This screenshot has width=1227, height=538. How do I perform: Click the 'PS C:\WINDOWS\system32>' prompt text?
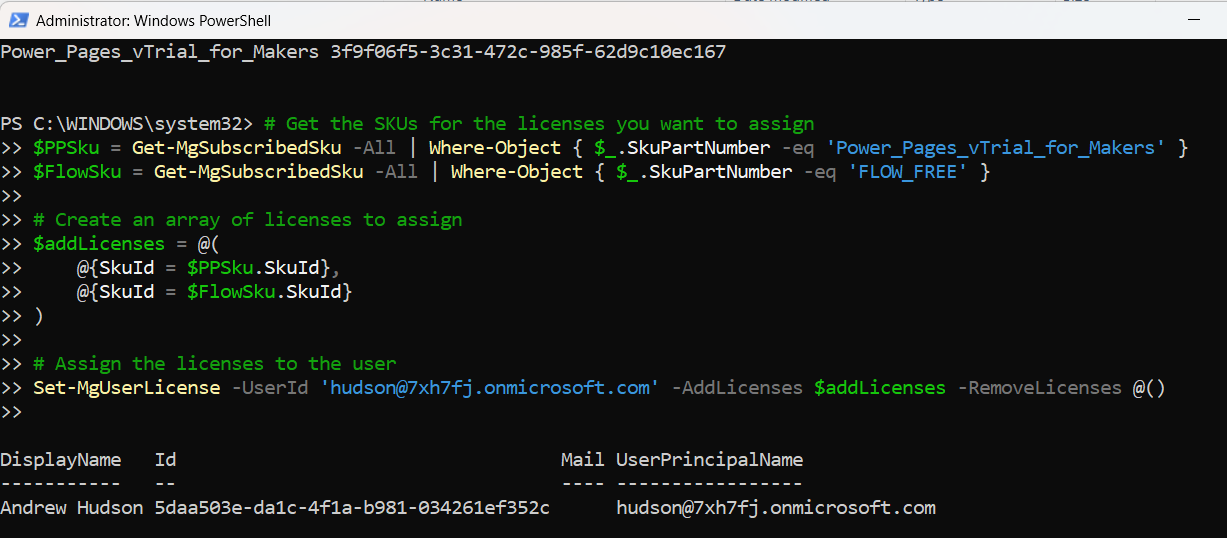127,124
